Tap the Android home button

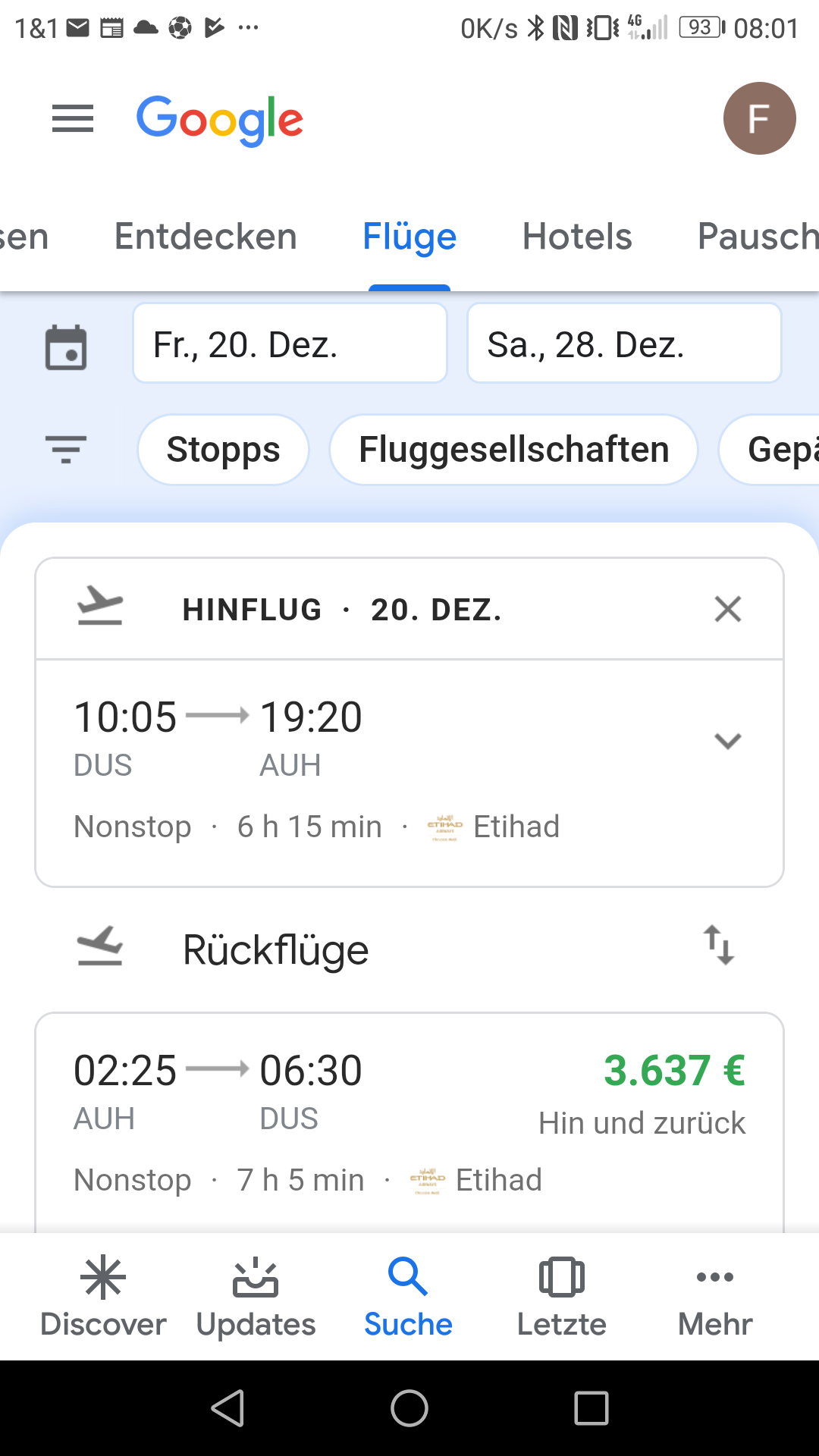409,1409
